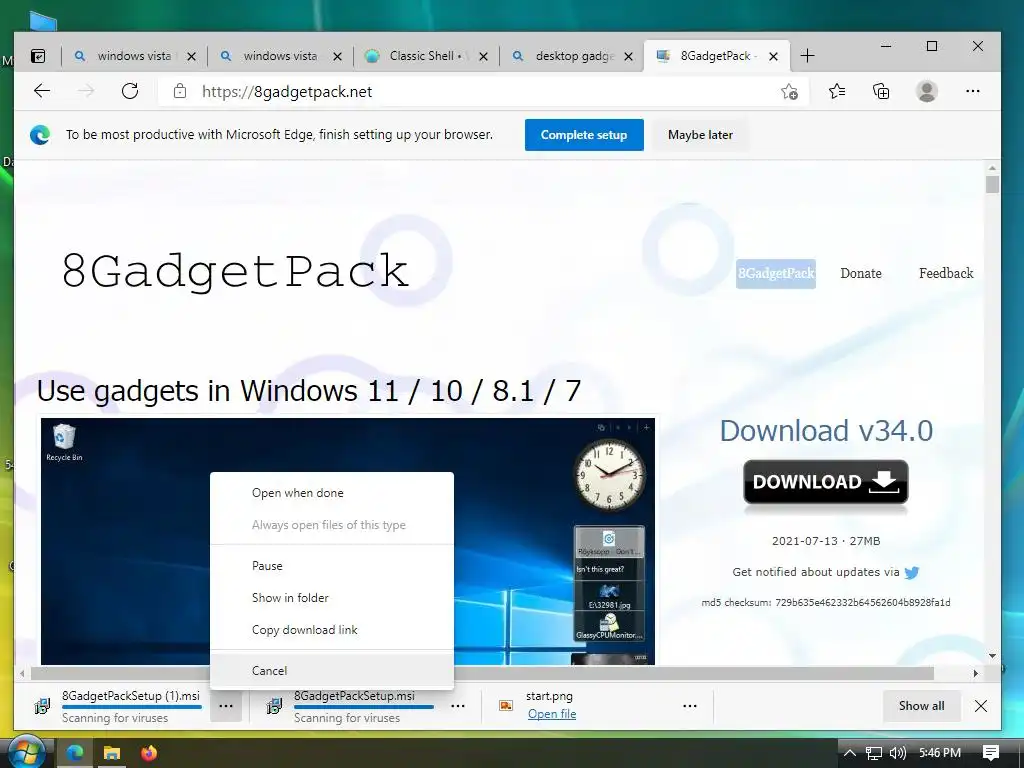Open a new tab with plus icon
The width and height of the screenshot is (1024, 768).
(x=807, y=56)
